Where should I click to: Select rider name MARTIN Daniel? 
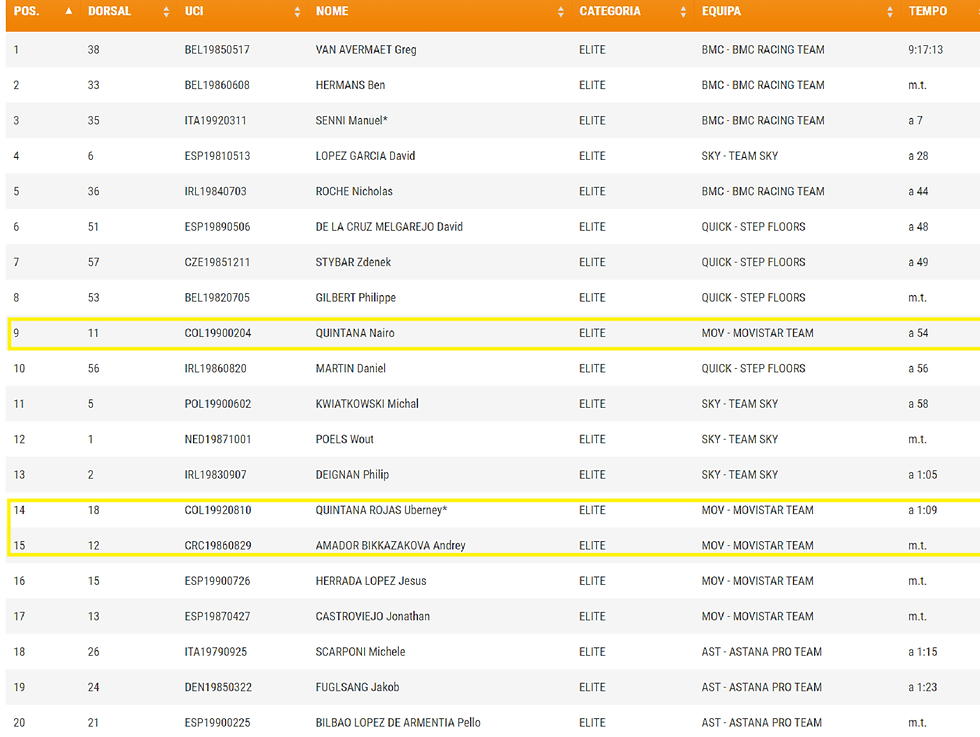351,368
